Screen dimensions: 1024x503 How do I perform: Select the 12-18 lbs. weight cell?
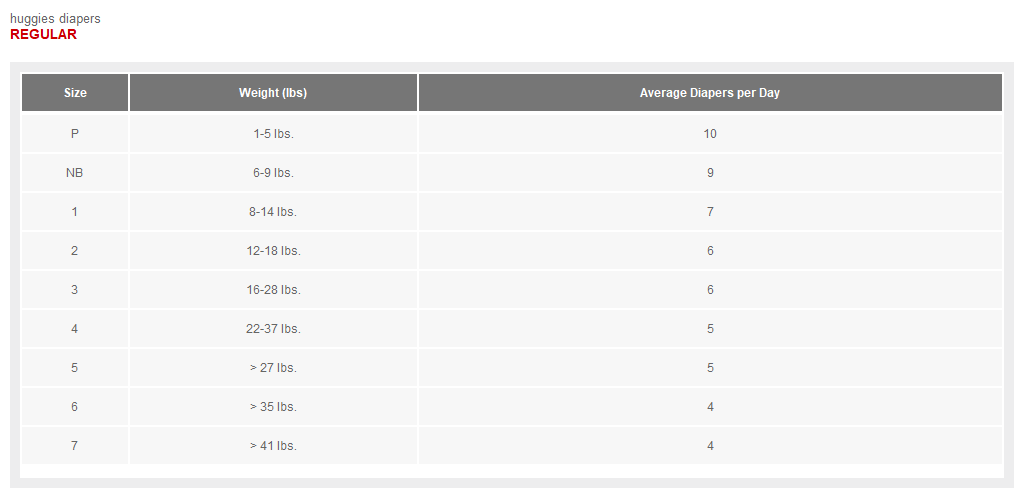[273, 251]
